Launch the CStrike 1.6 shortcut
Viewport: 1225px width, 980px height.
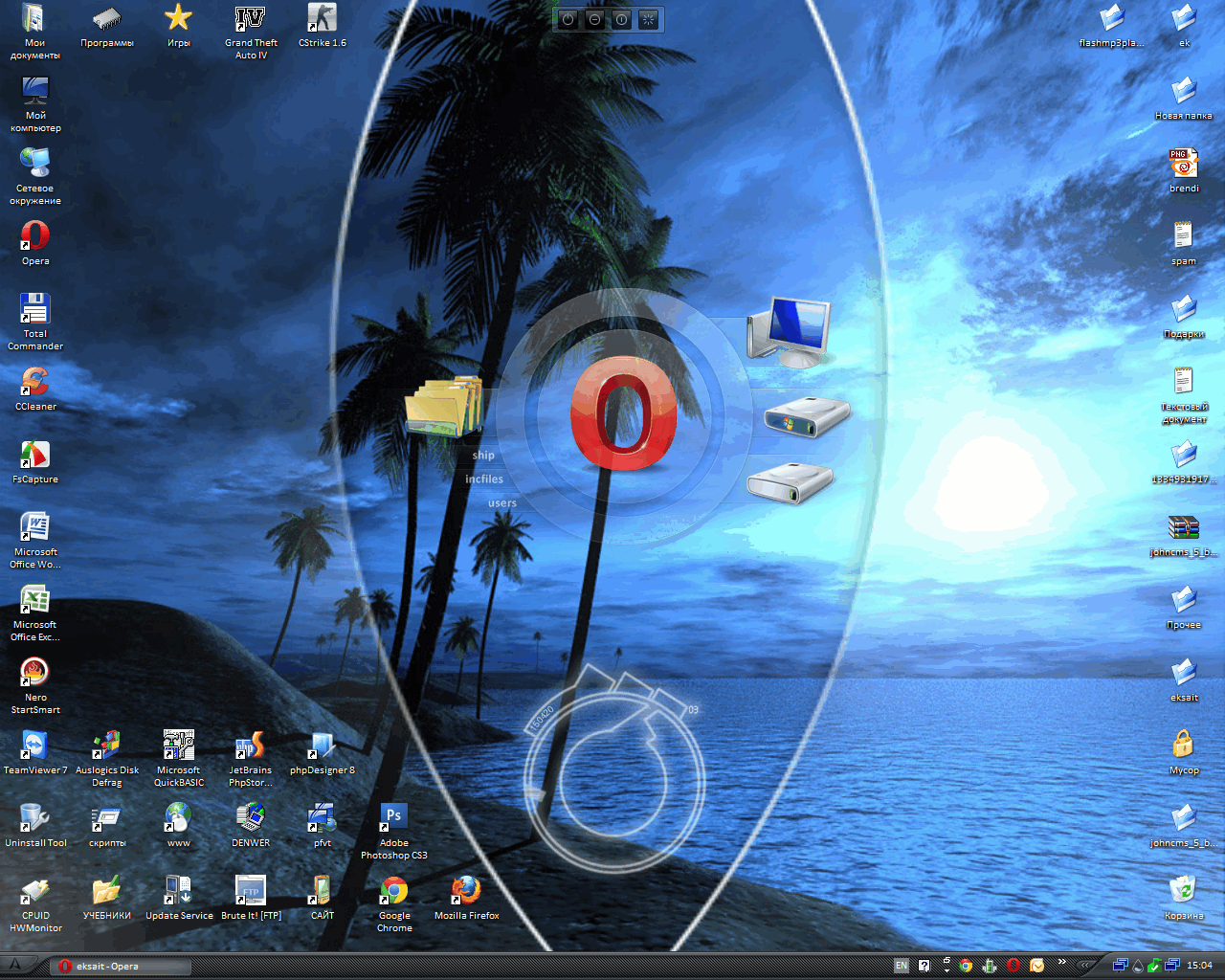coord(323,26)
